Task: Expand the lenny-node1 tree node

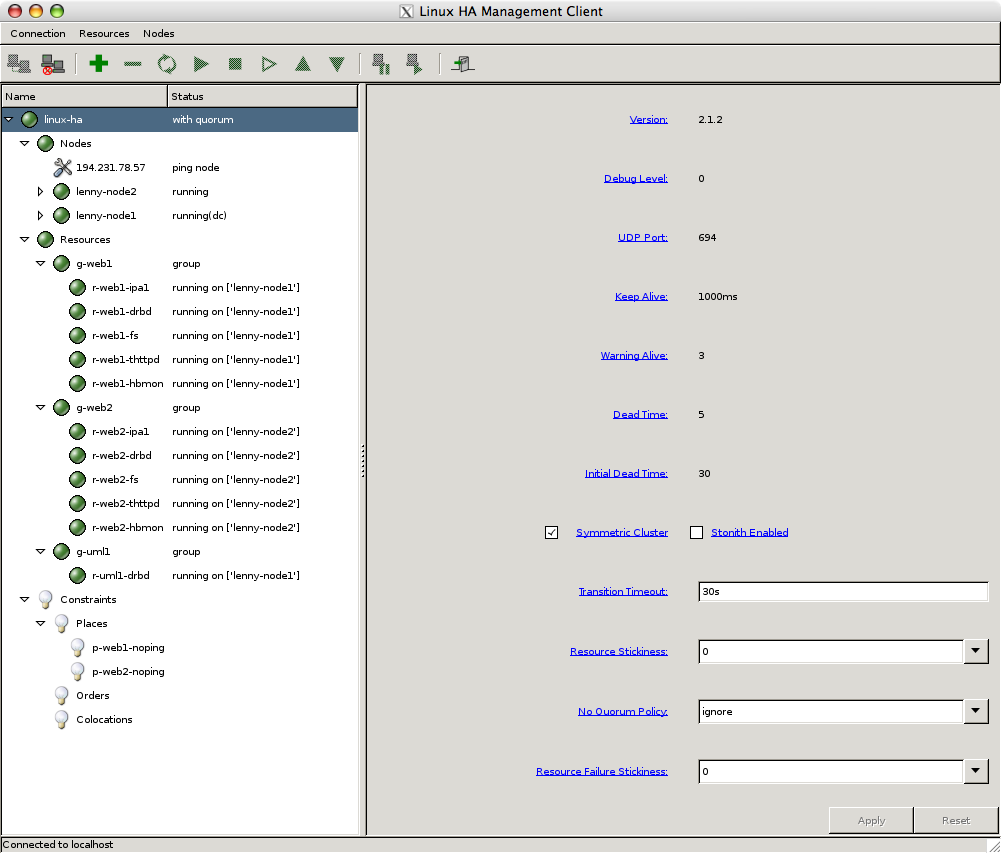Action: [40, 215]
